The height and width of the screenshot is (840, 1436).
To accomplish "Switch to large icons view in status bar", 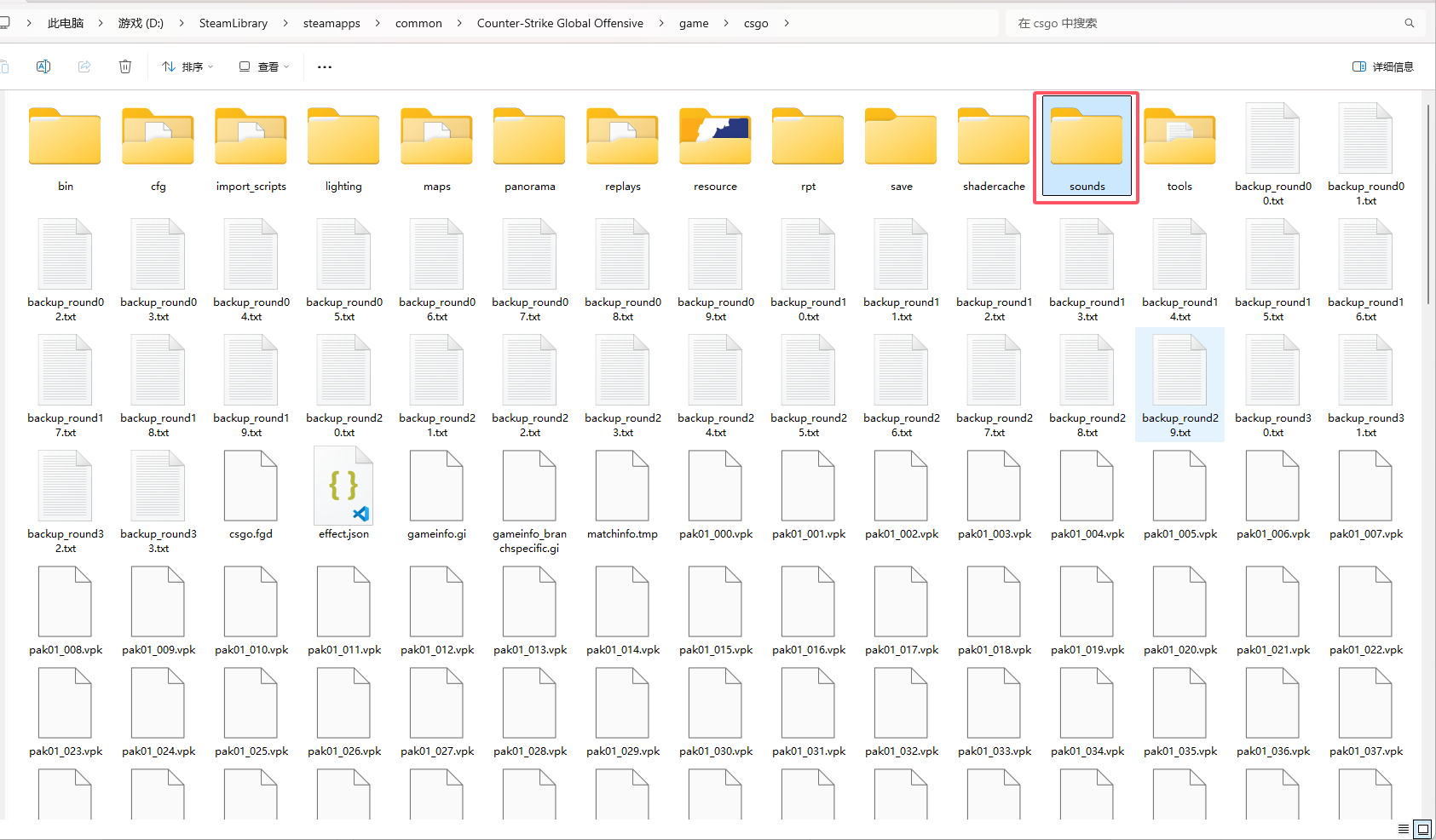I will (1422, 829).
